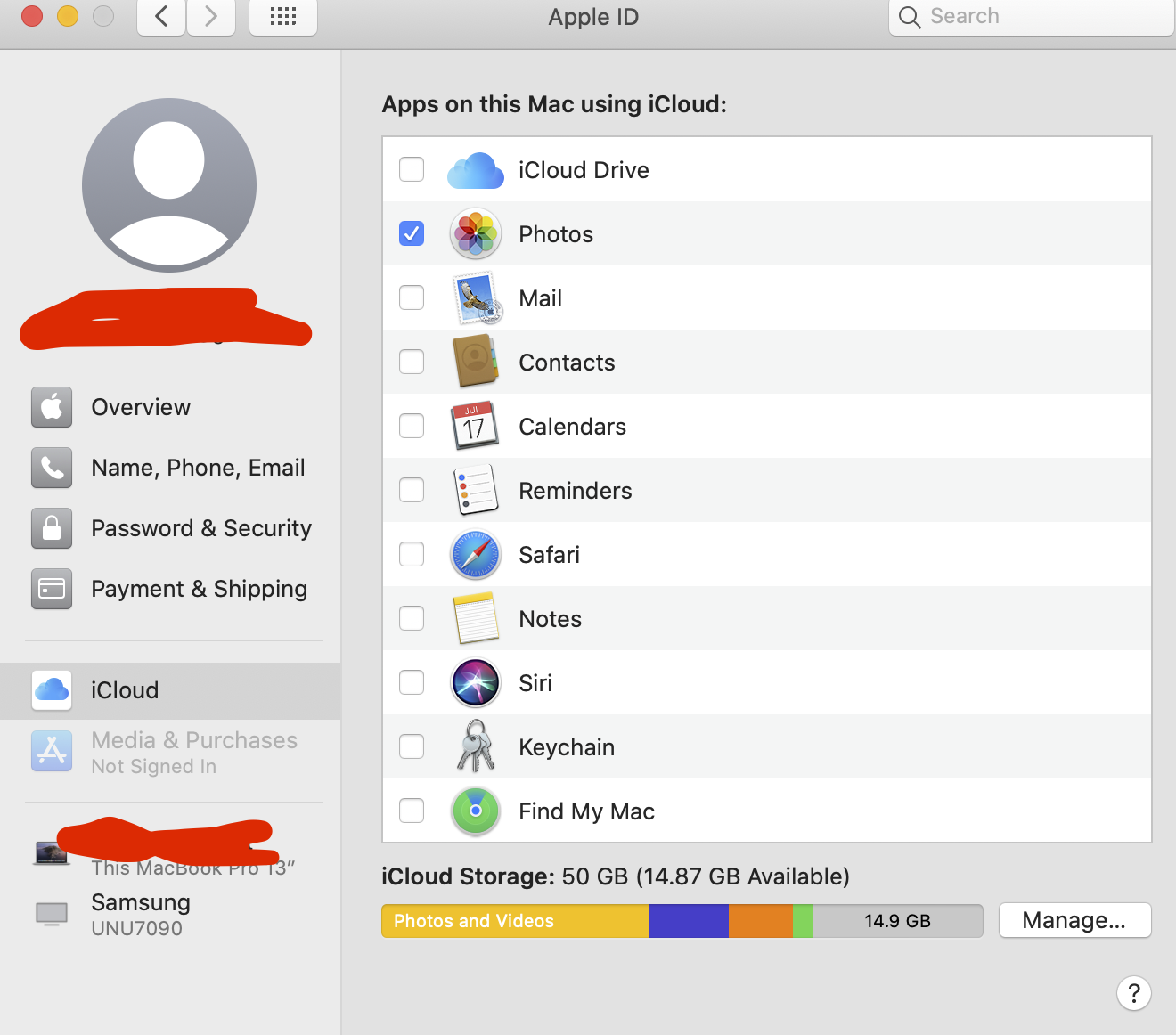Click the phone icon for Name, Phone, Email

pos(52,468)
